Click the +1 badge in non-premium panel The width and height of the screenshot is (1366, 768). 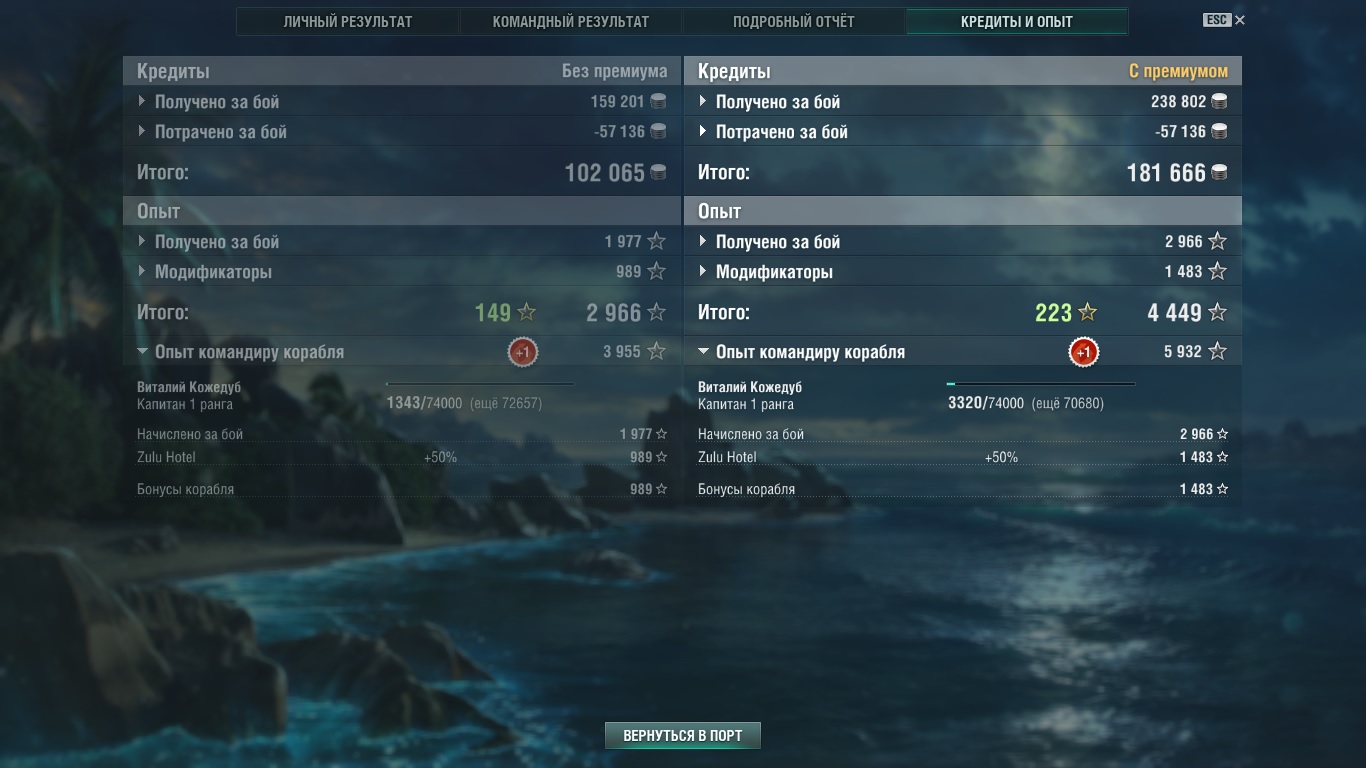click(522, 352)
